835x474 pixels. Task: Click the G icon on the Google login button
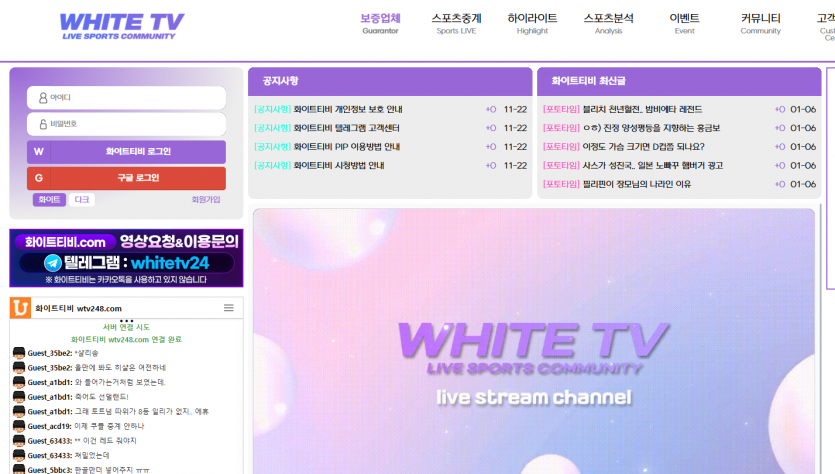pyautogui.click(x=39, y=177)
